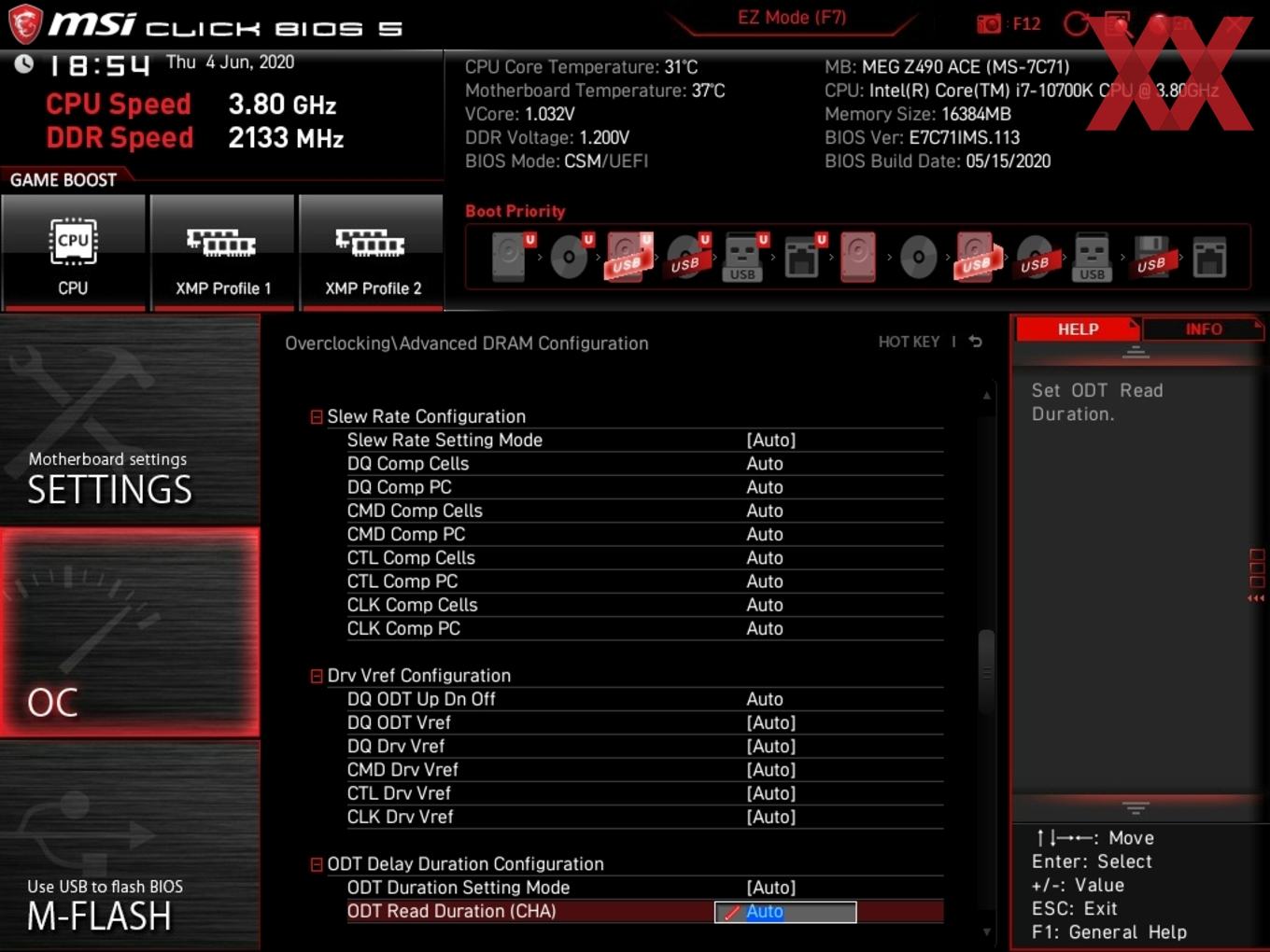1270x952 pixels.
Task: Select the CTL Comp PC row
Action: (644, 581)
